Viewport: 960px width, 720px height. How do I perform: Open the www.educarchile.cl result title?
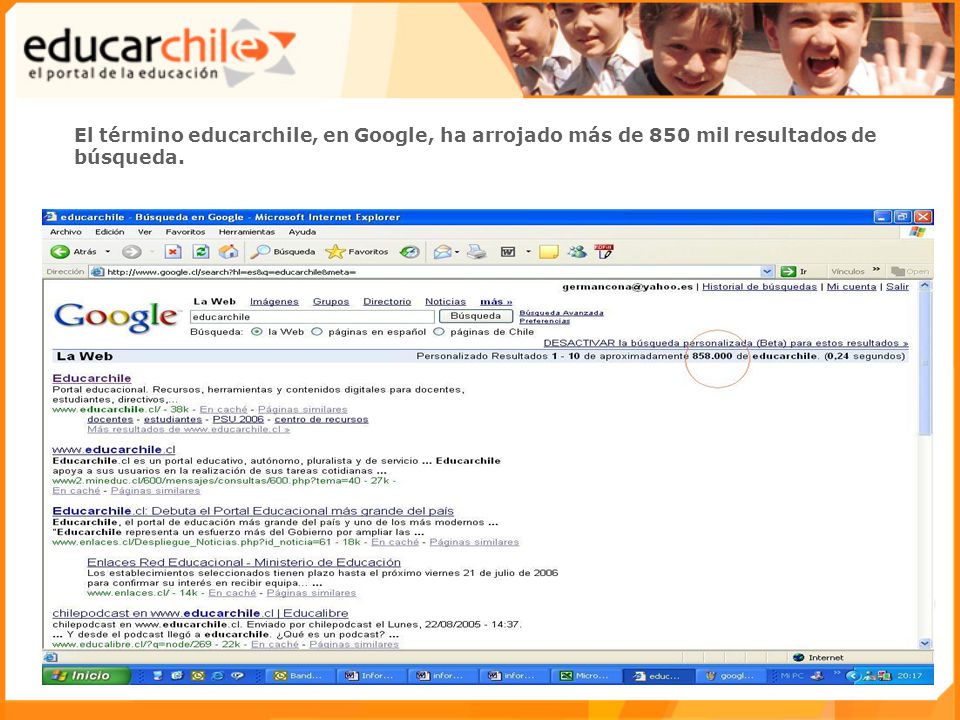(x=114, y=449)
